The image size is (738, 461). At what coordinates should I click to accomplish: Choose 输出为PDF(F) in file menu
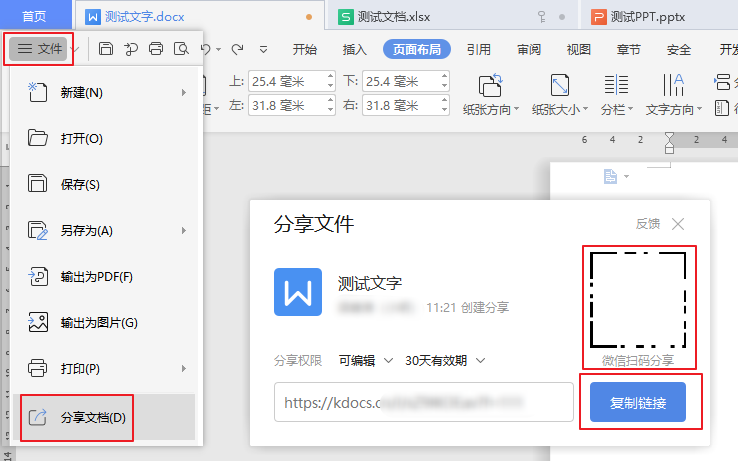pos(104,276)
